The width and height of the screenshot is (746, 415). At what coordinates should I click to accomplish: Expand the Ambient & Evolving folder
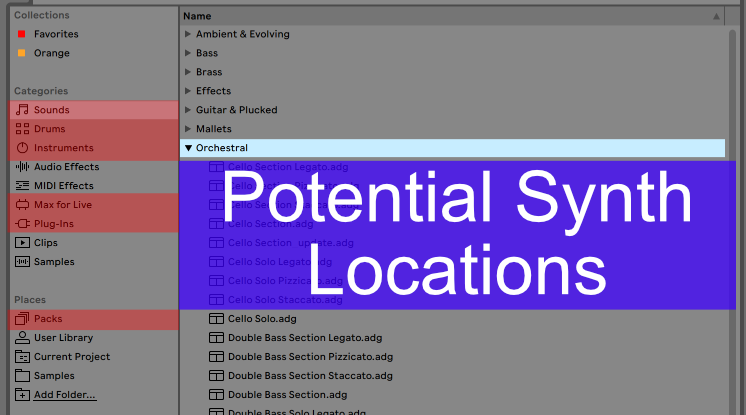tap(187, 34)
